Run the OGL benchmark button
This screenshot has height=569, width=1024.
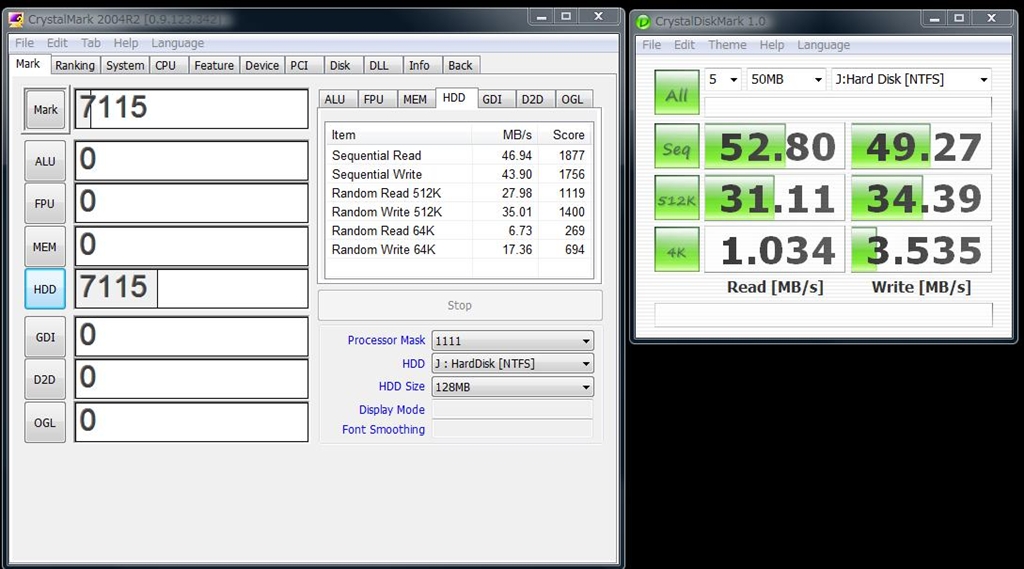pyautogui.click(x=45, y=422)
